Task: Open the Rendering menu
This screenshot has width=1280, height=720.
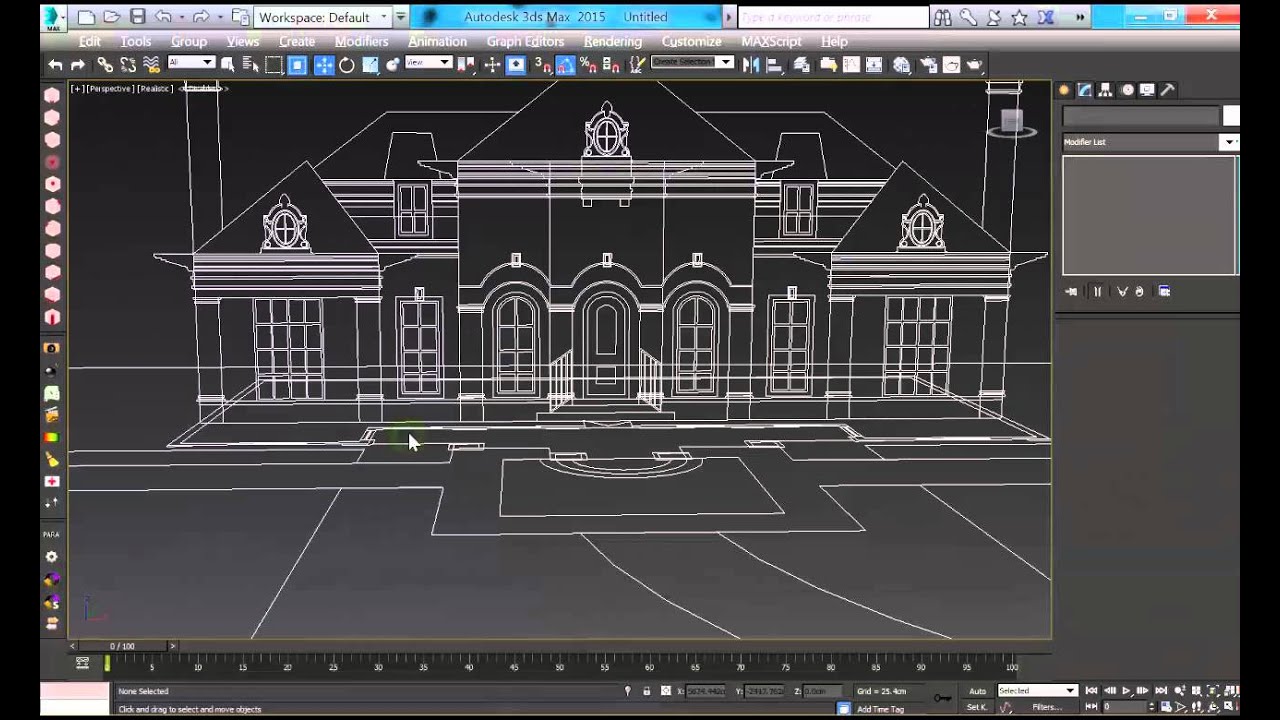Action: point(613,41)
